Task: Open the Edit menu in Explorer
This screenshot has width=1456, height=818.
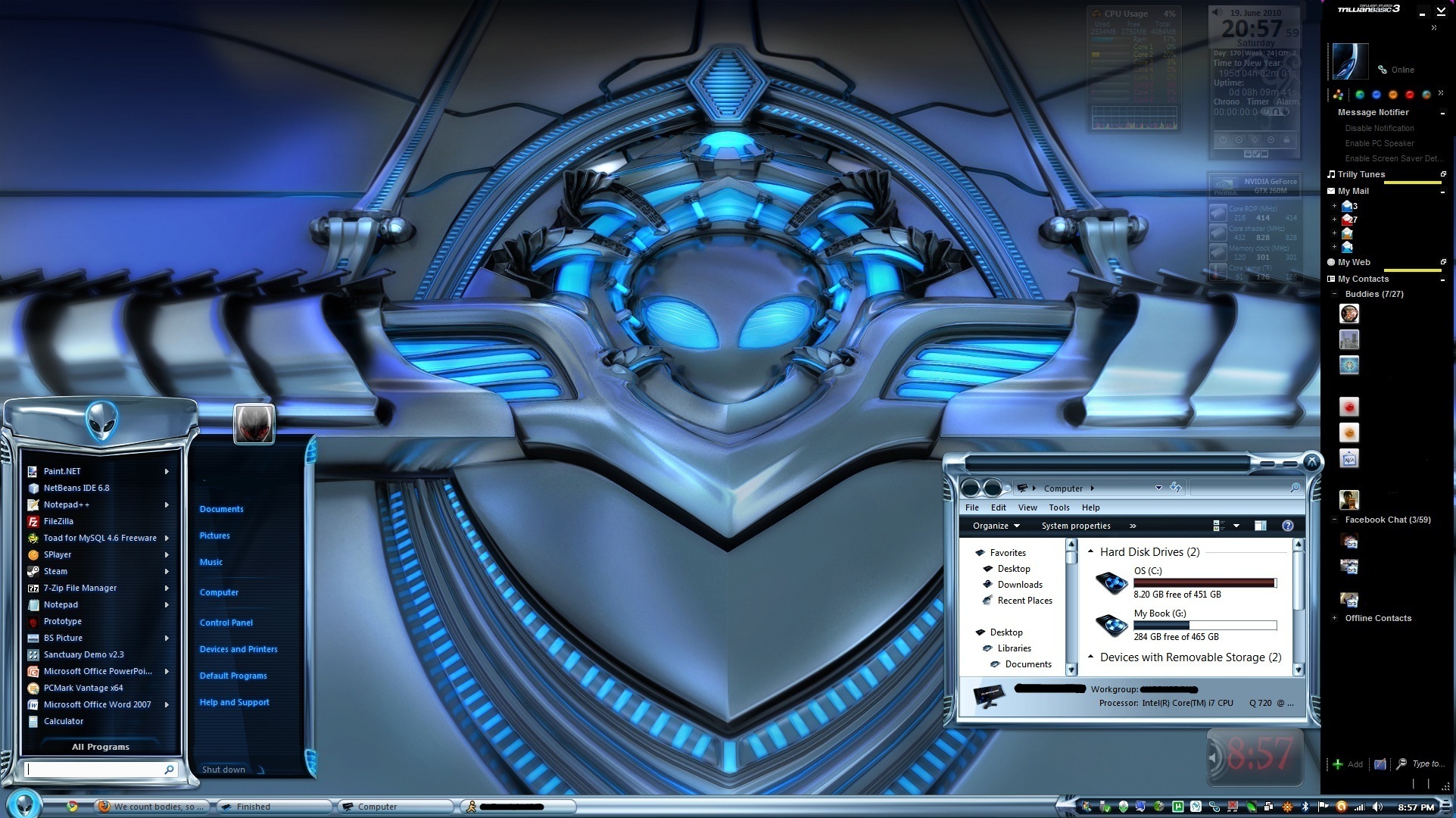Action: click(999, 507)
